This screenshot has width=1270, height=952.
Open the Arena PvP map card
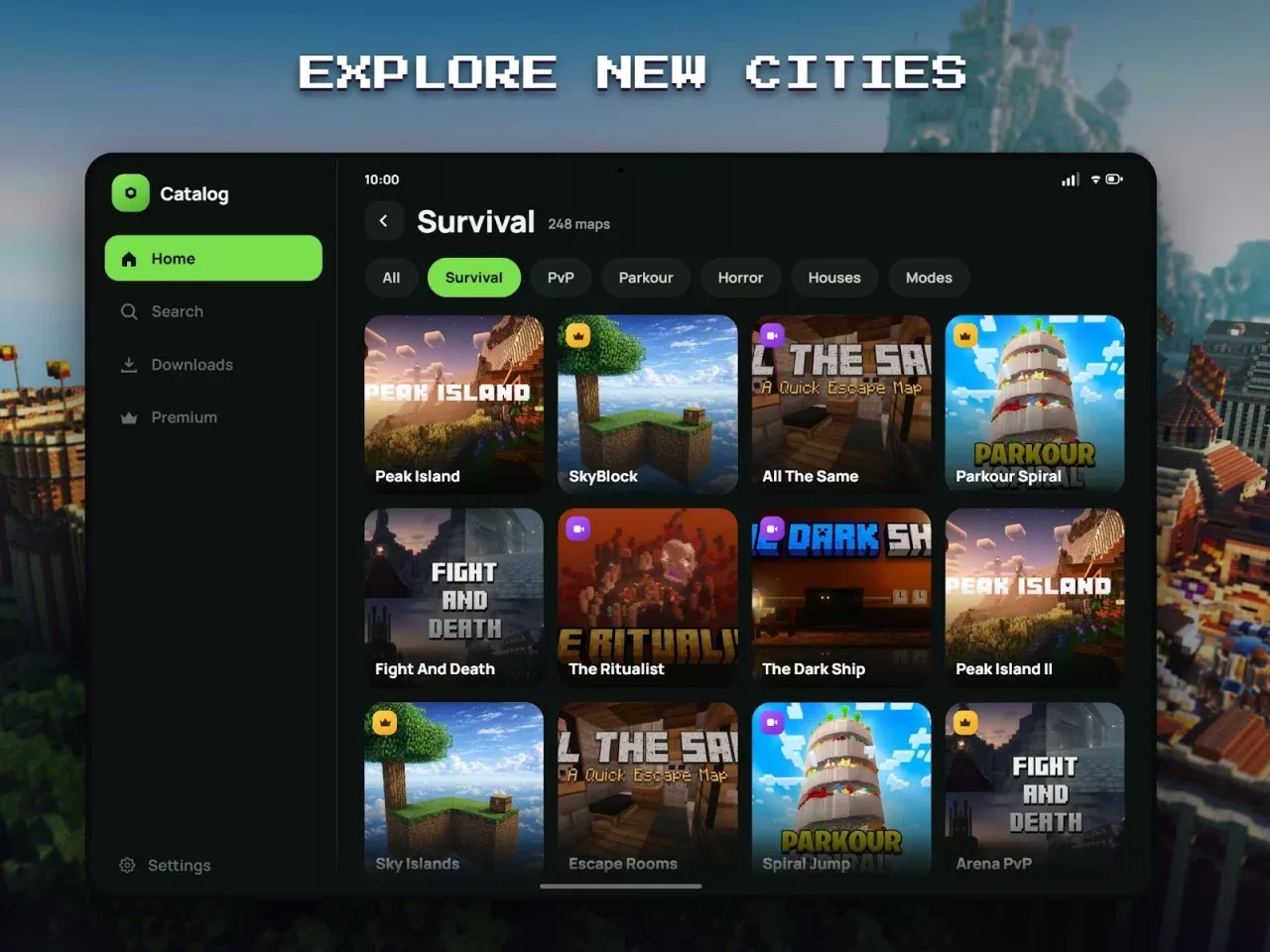tap(1035, 788)
